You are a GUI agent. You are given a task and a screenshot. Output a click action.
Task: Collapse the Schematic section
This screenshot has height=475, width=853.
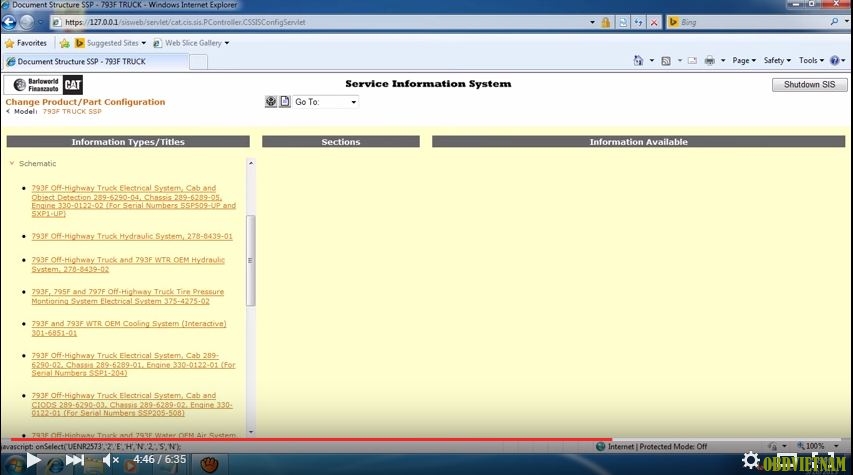12,163
